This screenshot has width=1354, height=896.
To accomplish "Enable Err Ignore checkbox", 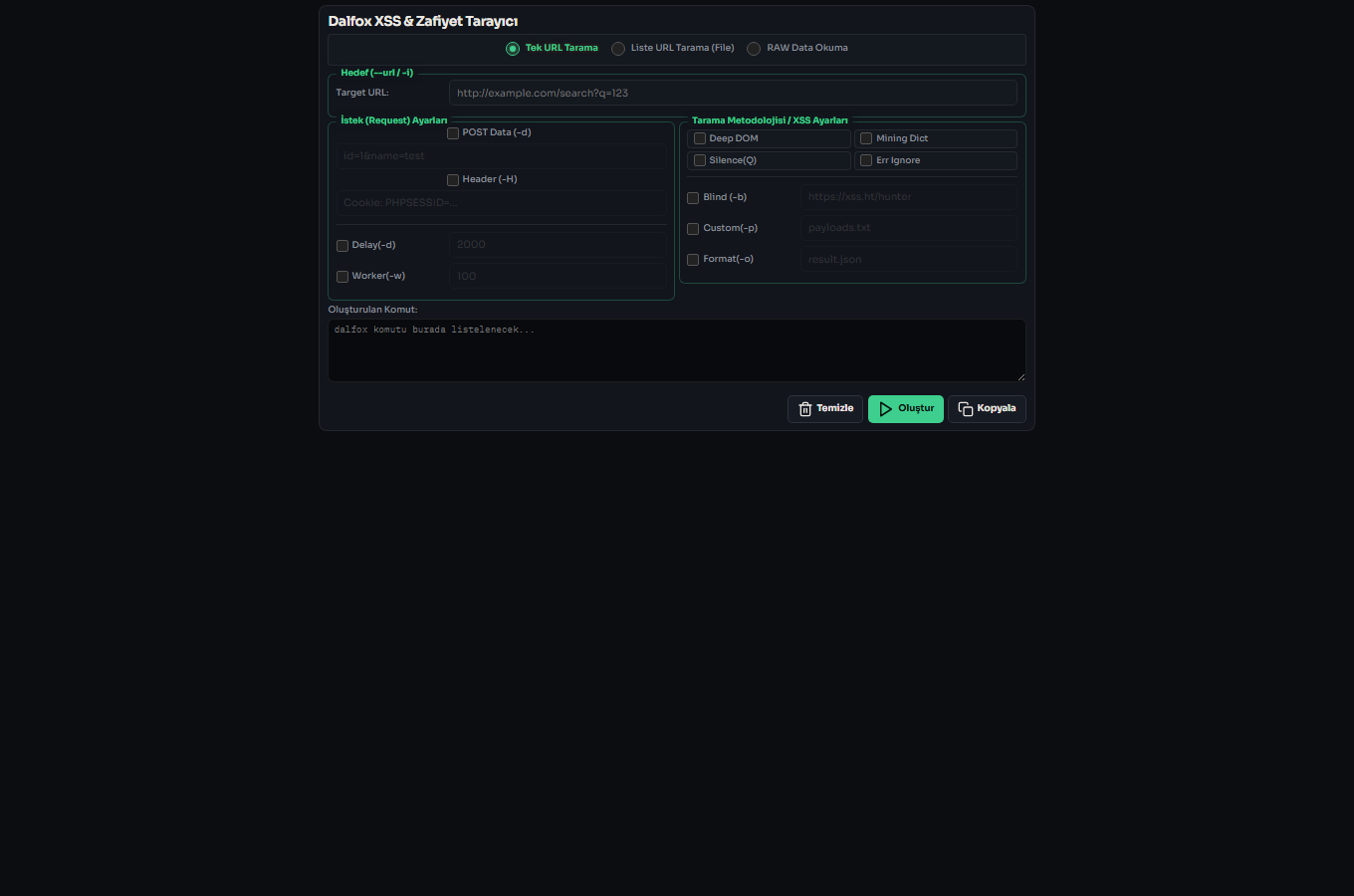I will pyautogui.click(x=866, y=161).
